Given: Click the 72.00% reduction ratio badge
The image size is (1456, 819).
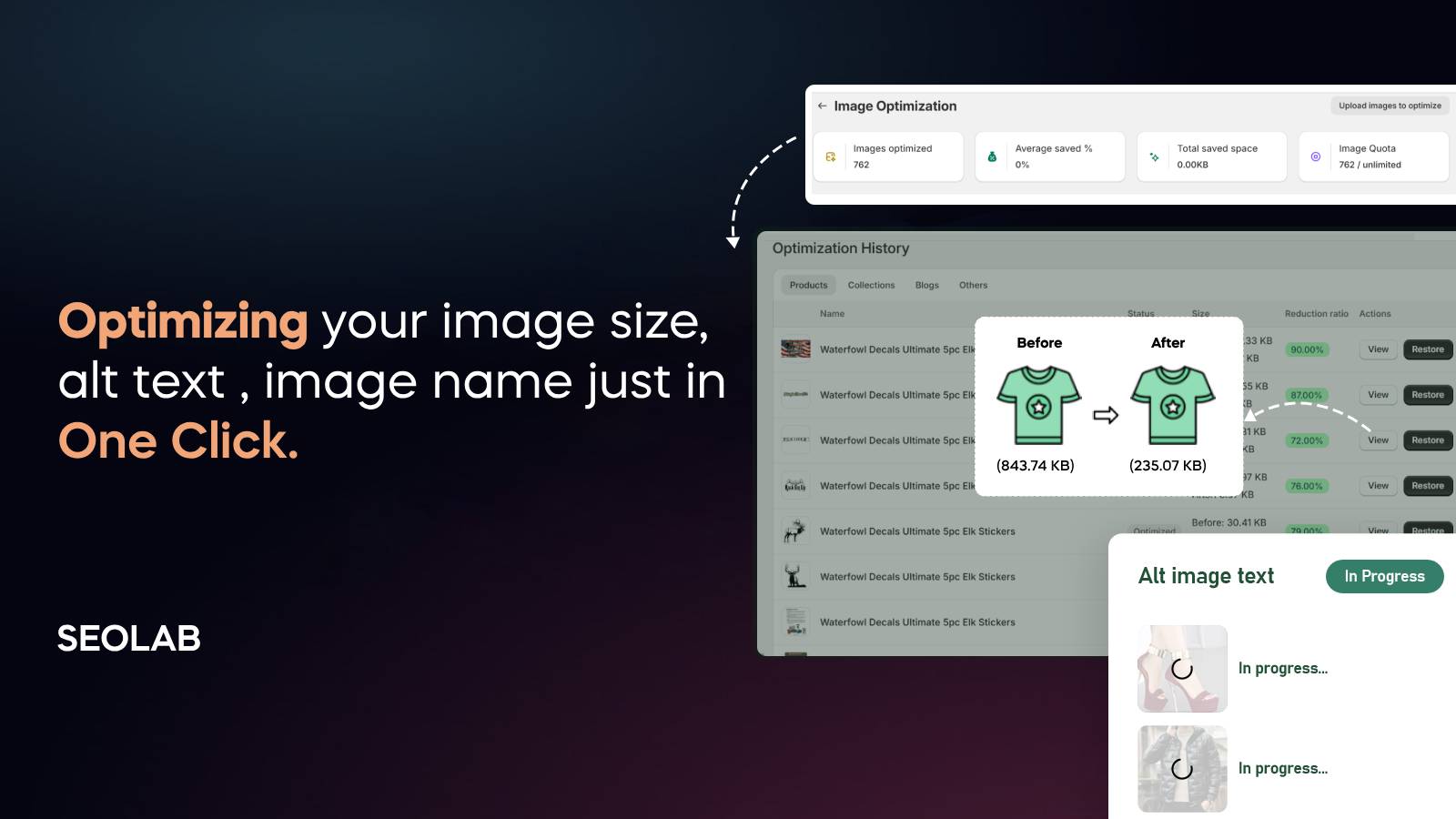Looking at the screenshot, I should (x=1307, y=440).
